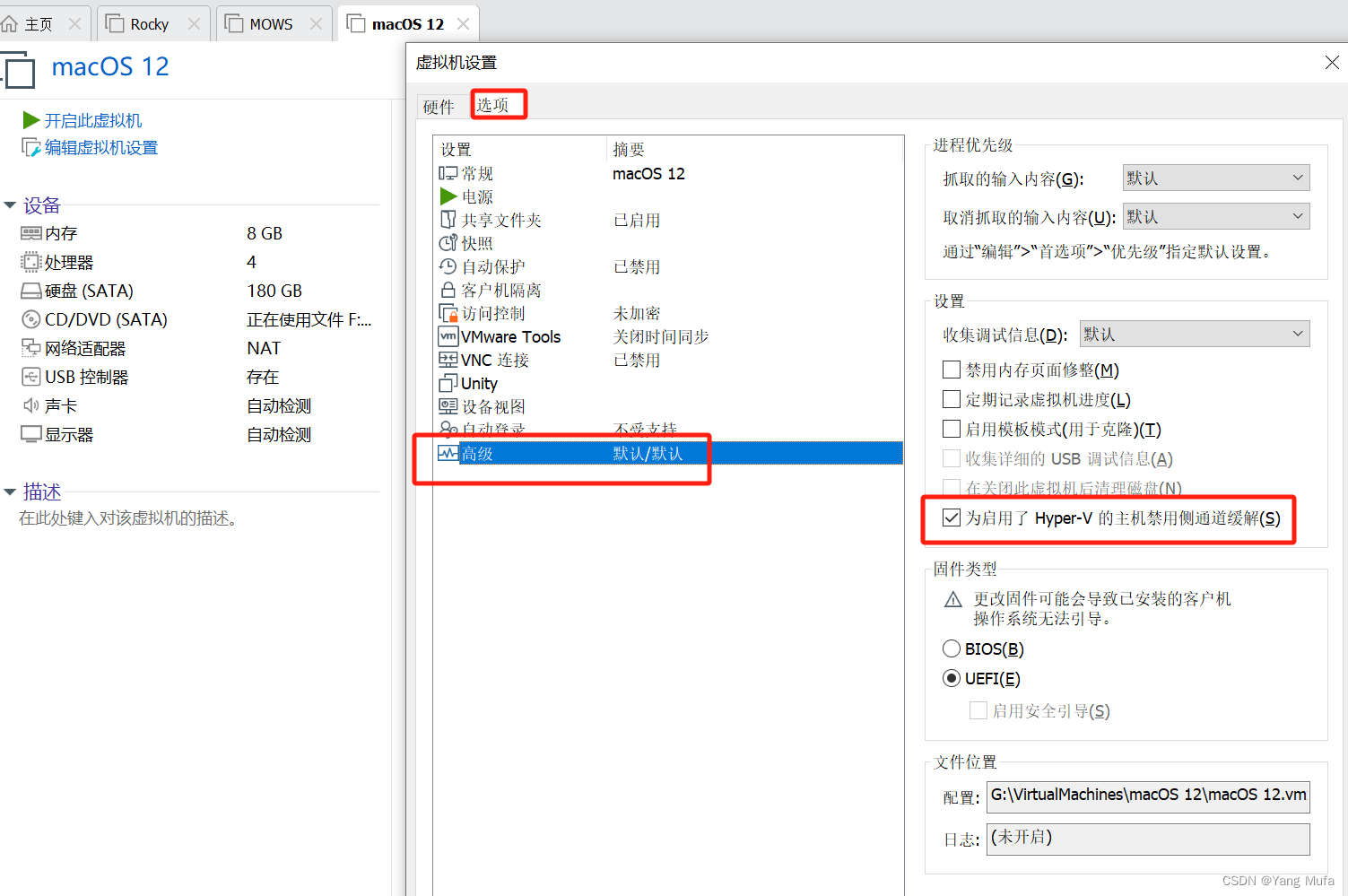The width and height of the screenshot is (1348, 896).
Task: Enable 禁用内存页面修整(M) checkbox
Action: [x=952, y=370]
